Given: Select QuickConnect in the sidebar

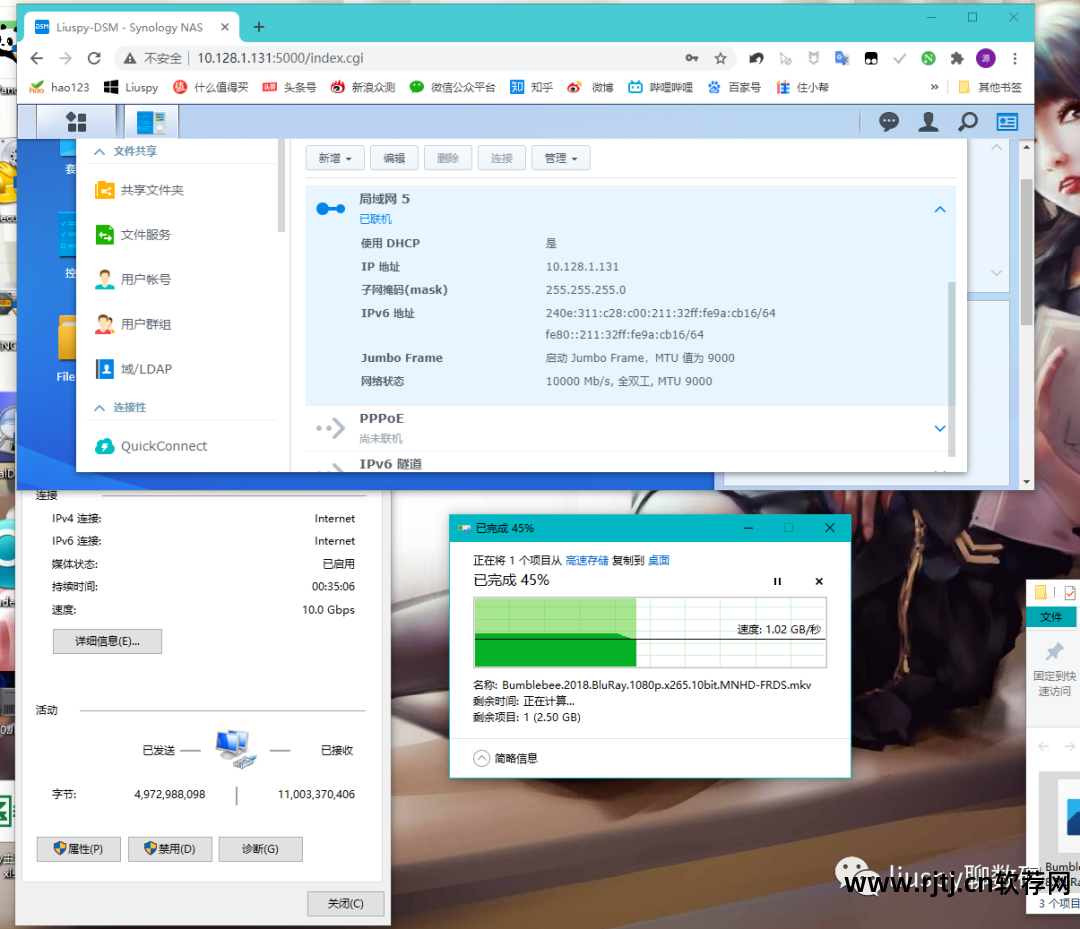Looking at the screenshot, I should [x=164, y=446].
